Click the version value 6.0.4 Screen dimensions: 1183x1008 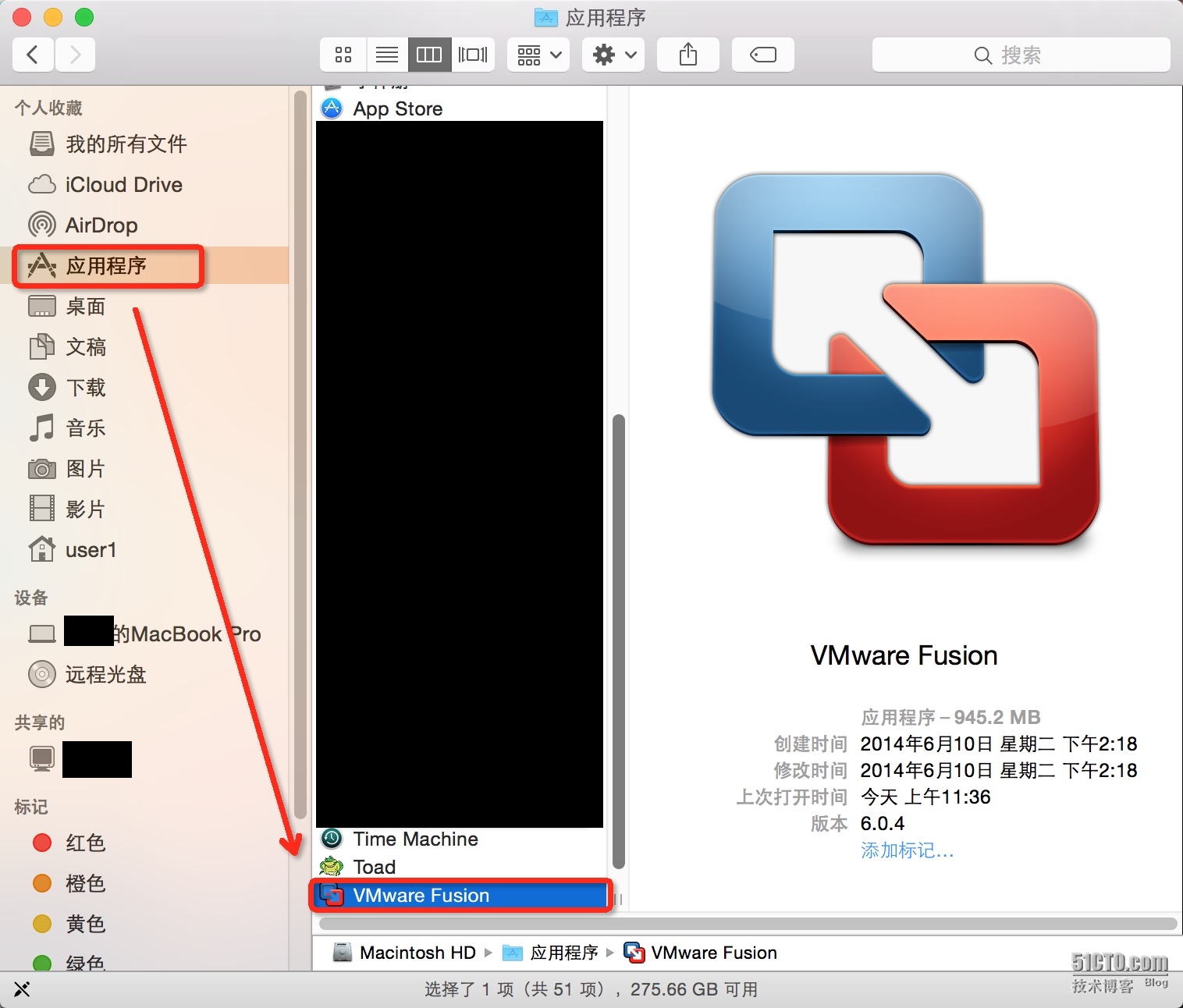click(x=883, y=823)
